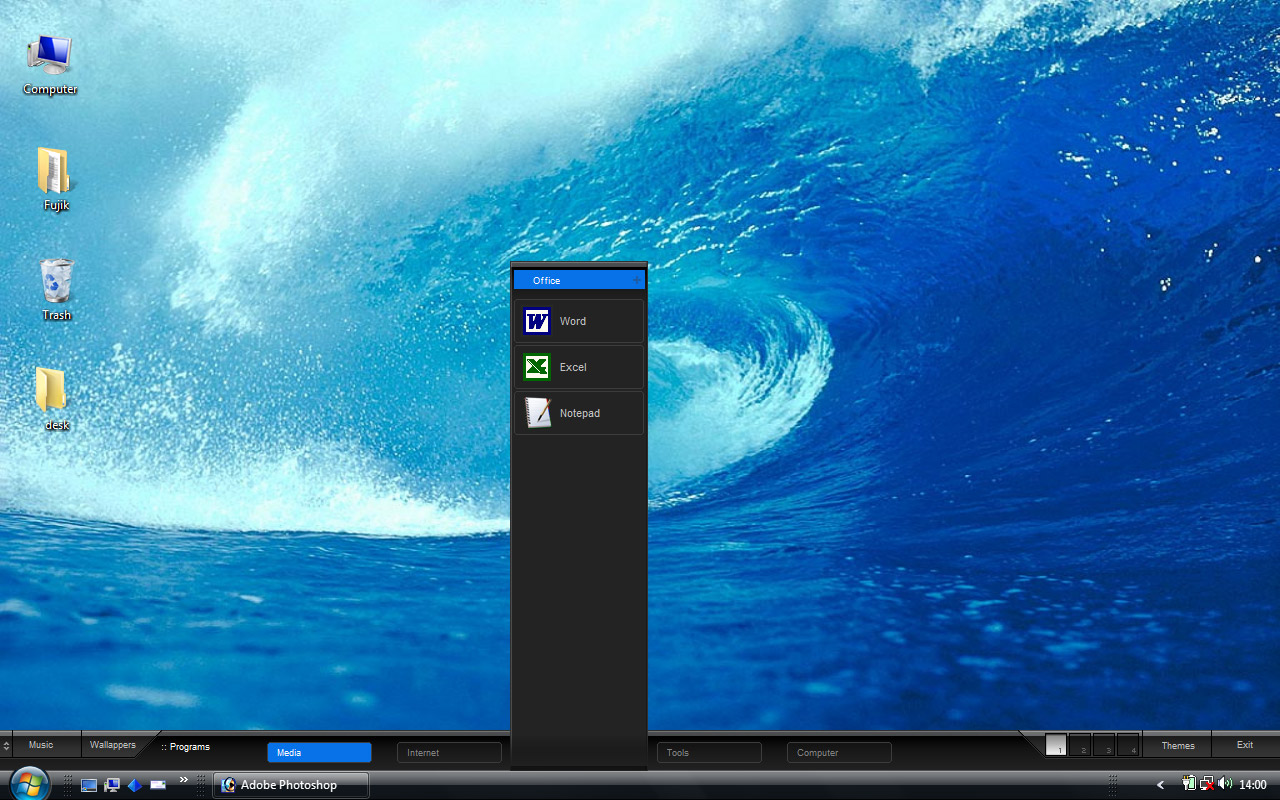Switch to virtual desktop 3
1280x800 pixels.
(1104, 745)
